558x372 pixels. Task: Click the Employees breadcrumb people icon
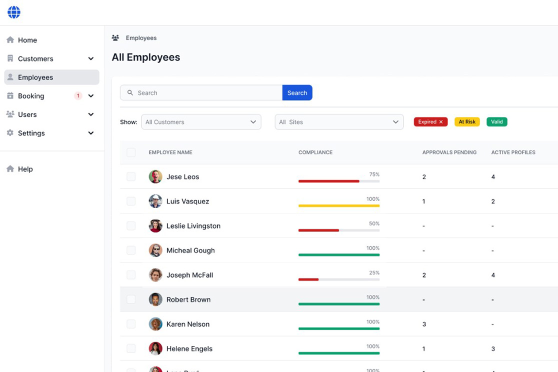coord(115,38)
